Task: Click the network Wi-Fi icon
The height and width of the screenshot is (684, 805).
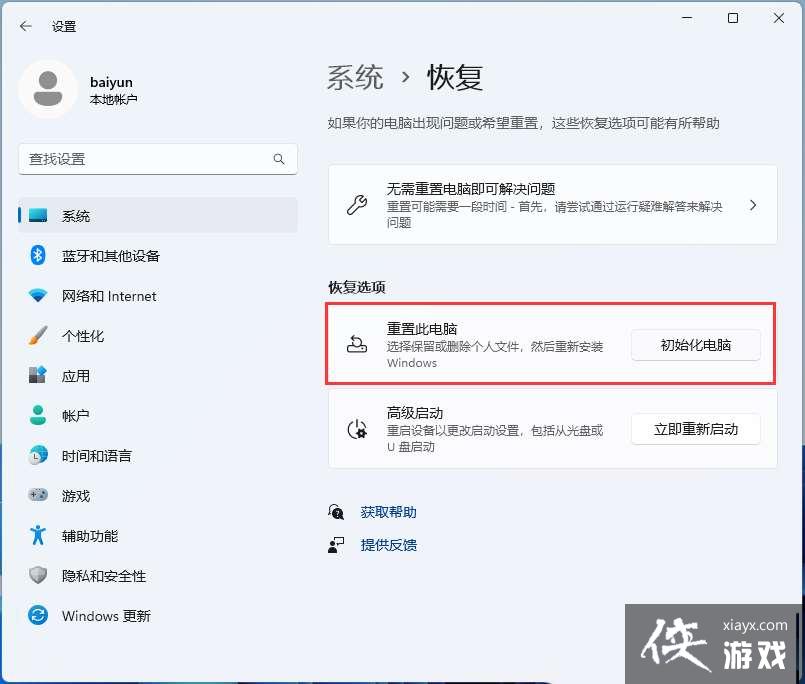Action: click(38, 296)
